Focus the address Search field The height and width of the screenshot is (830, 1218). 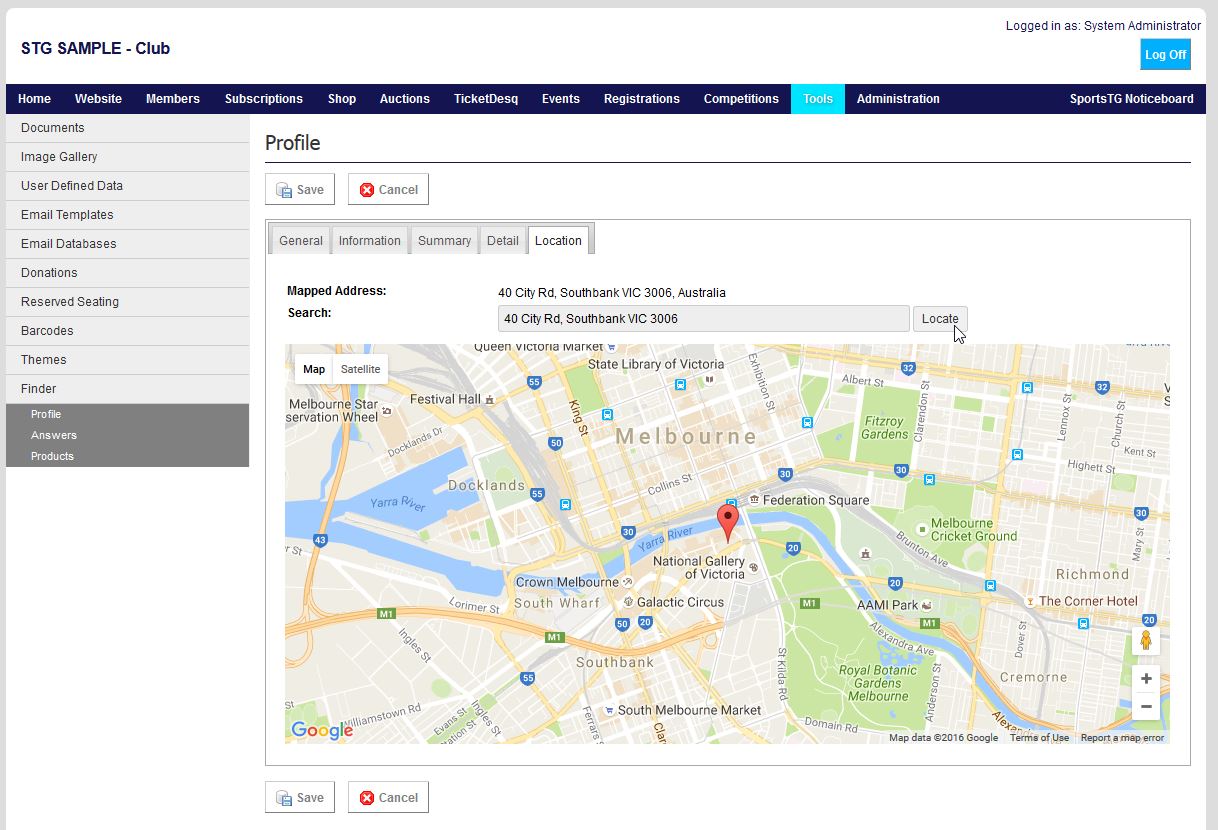point(704,319)
